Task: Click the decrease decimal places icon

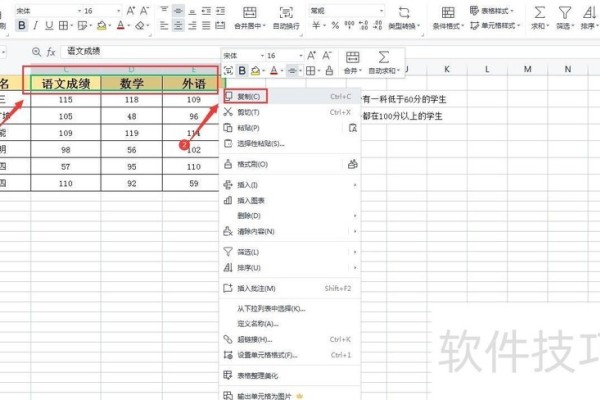Action: point(378,26)
